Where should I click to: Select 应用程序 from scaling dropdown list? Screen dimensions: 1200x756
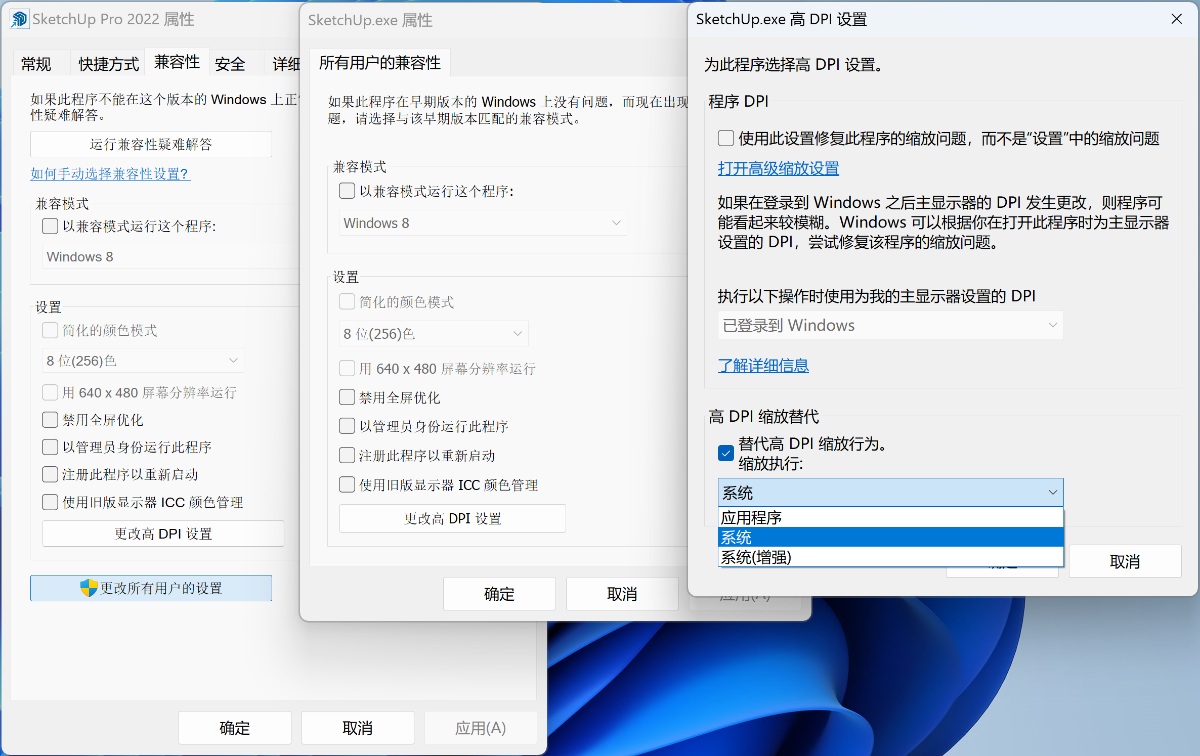pos(890,517)
